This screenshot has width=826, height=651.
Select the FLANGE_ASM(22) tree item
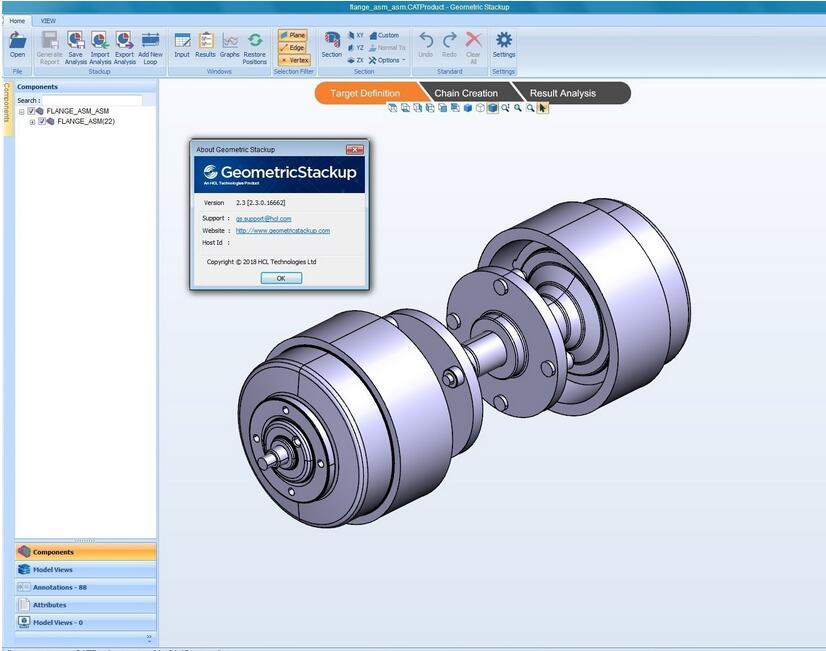point(86,121)
